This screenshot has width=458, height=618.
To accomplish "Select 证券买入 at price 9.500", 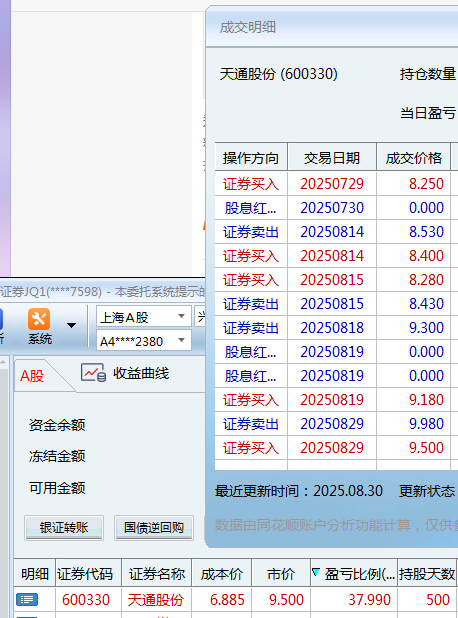I will (336, 448).
